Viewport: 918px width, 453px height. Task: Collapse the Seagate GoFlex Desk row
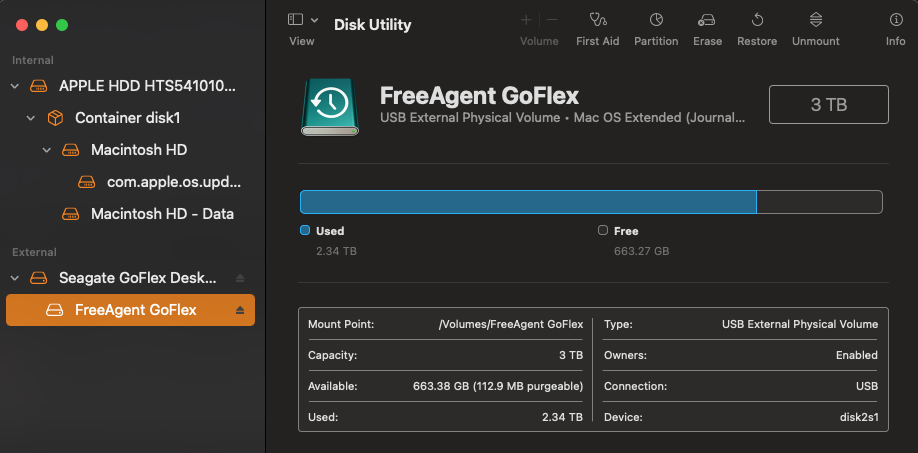15,278
